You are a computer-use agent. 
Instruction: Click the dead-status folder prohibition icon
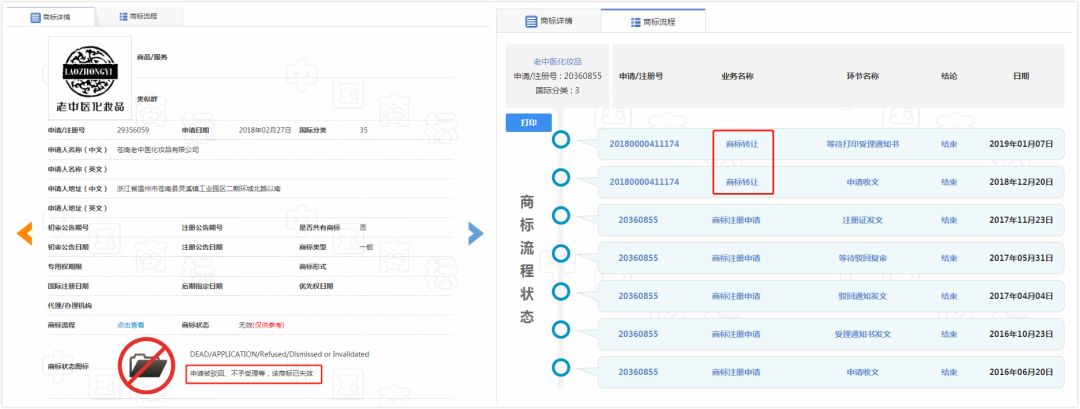(145, 366)
